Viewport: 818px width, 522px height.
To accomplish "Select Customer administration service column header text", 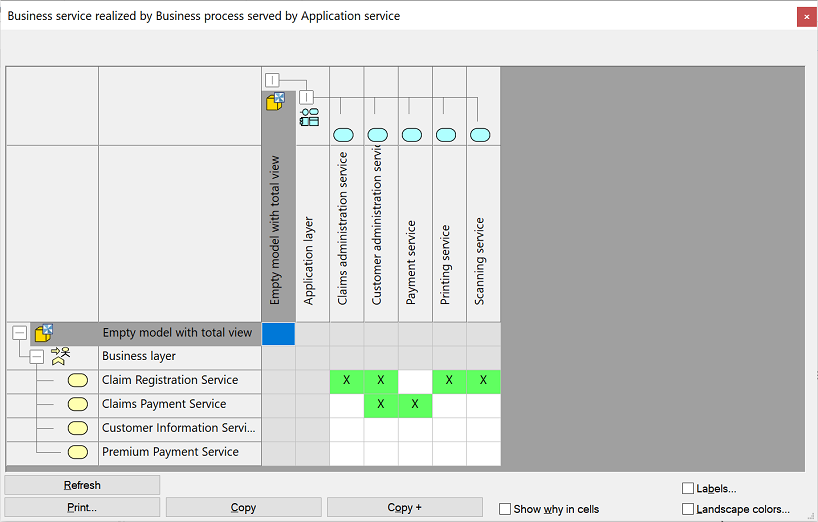I will coord(377,225).
